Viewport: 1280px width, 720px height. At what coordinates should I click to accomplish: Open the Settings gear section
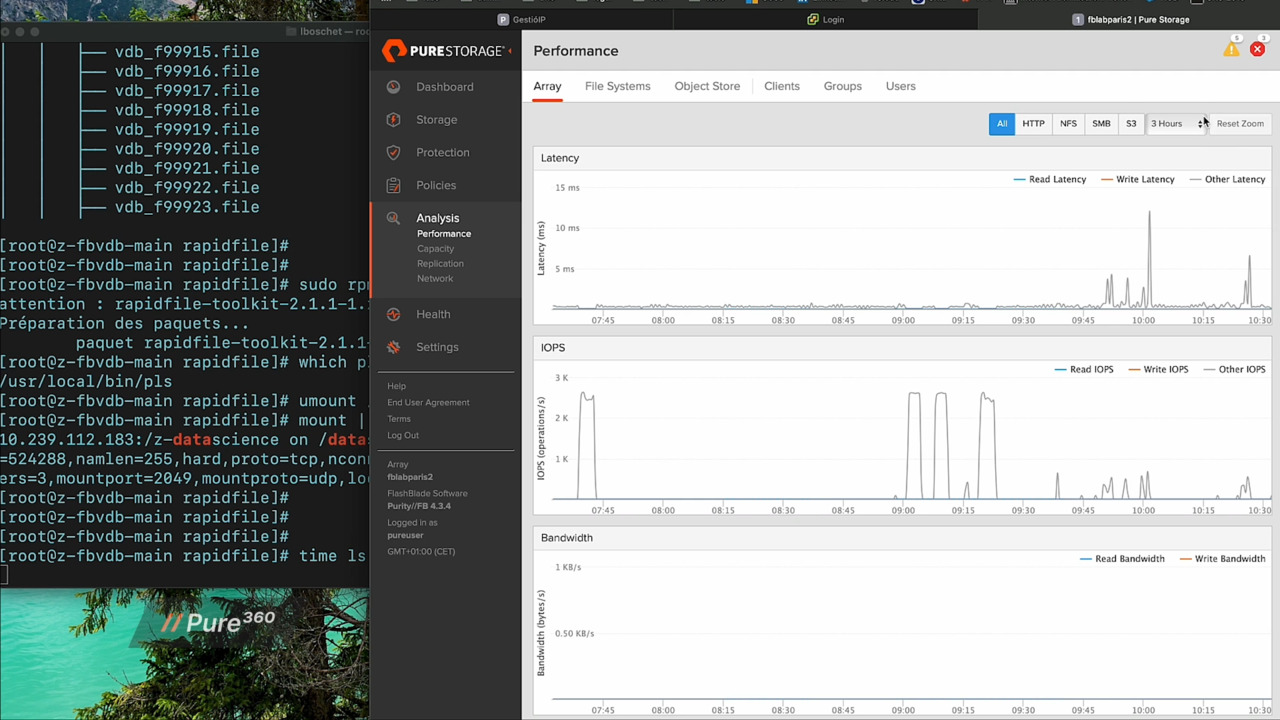pos(393,347)
